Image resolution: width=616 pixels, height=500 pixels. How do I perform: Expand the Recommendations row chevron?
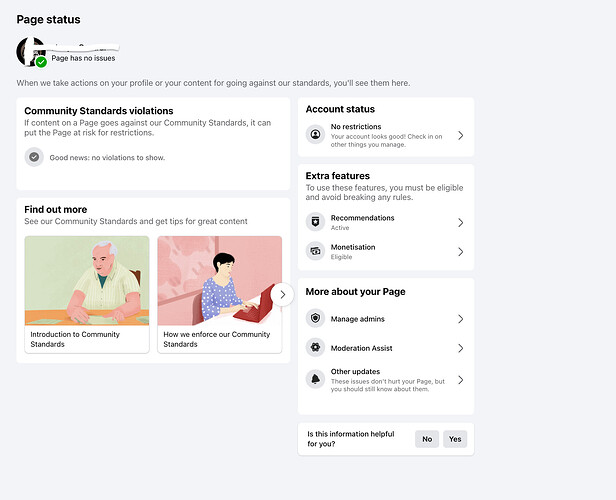pyautogui.click(x=460, y=222)
